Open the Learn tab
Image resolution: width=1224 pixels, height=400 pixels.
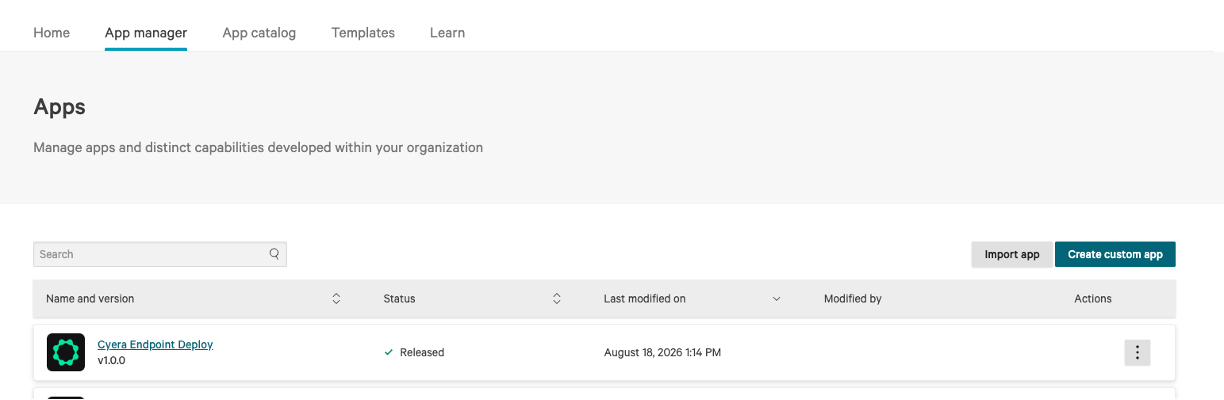click(447, 33)
